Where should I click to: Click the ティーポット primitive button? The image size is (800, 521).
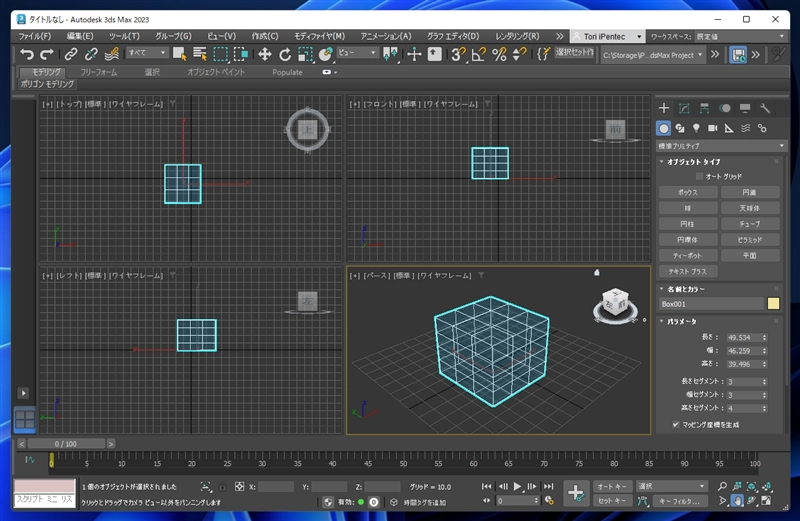[x=688, y=256]
